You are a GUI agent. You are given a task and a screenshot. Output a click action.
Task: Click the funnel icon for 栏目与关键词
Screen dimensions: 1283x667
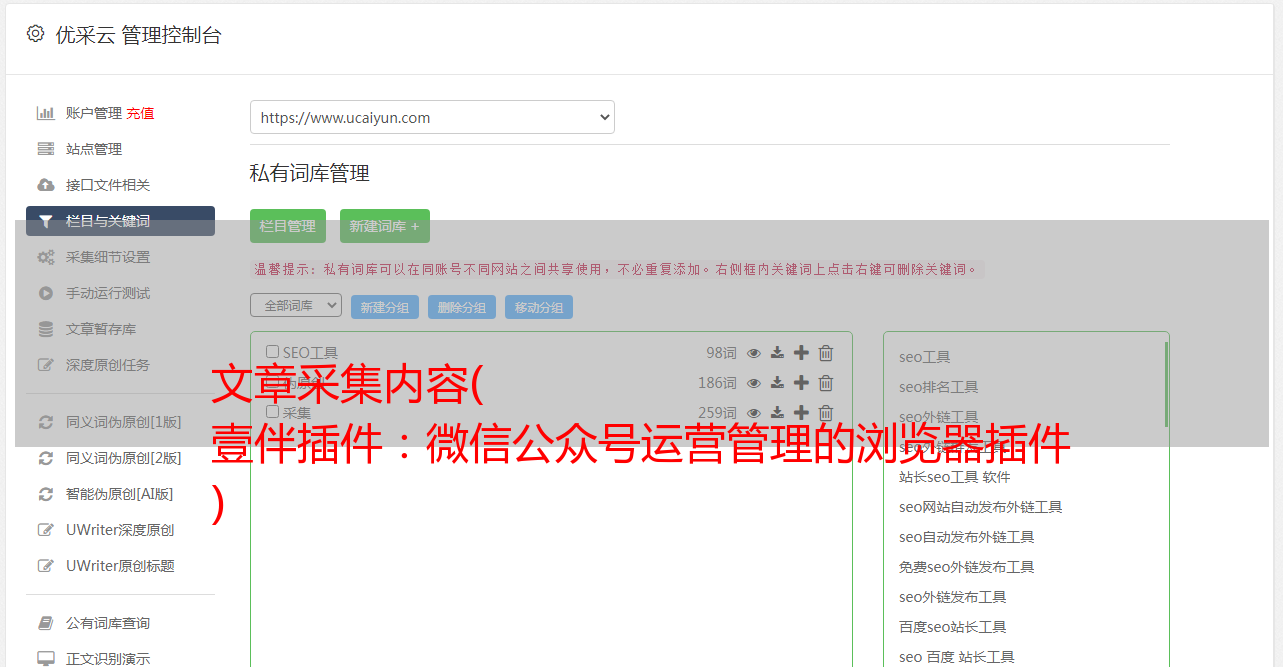pos(46,221)
